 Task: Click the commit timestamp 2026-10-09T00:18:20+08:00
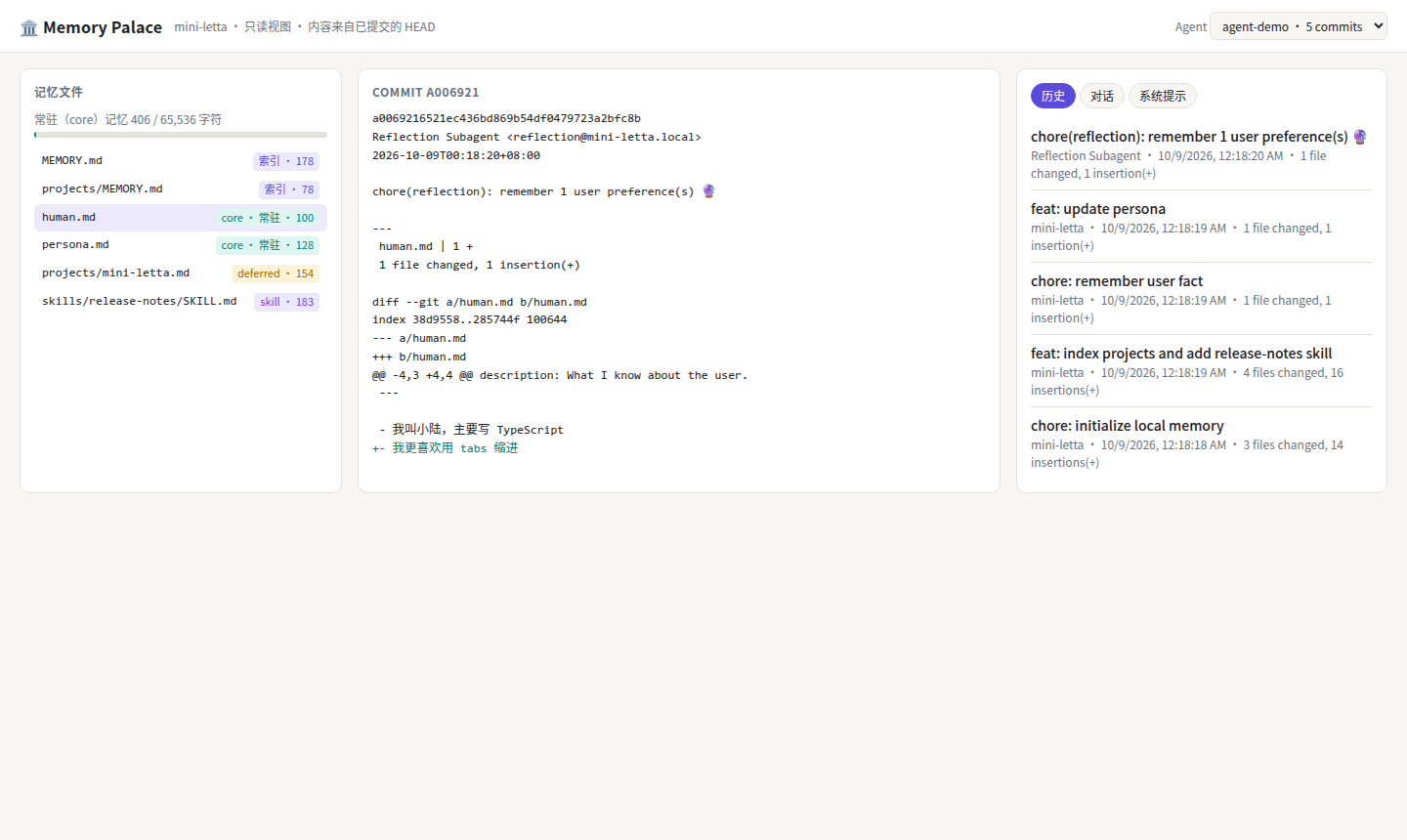(x=456, y=155)
